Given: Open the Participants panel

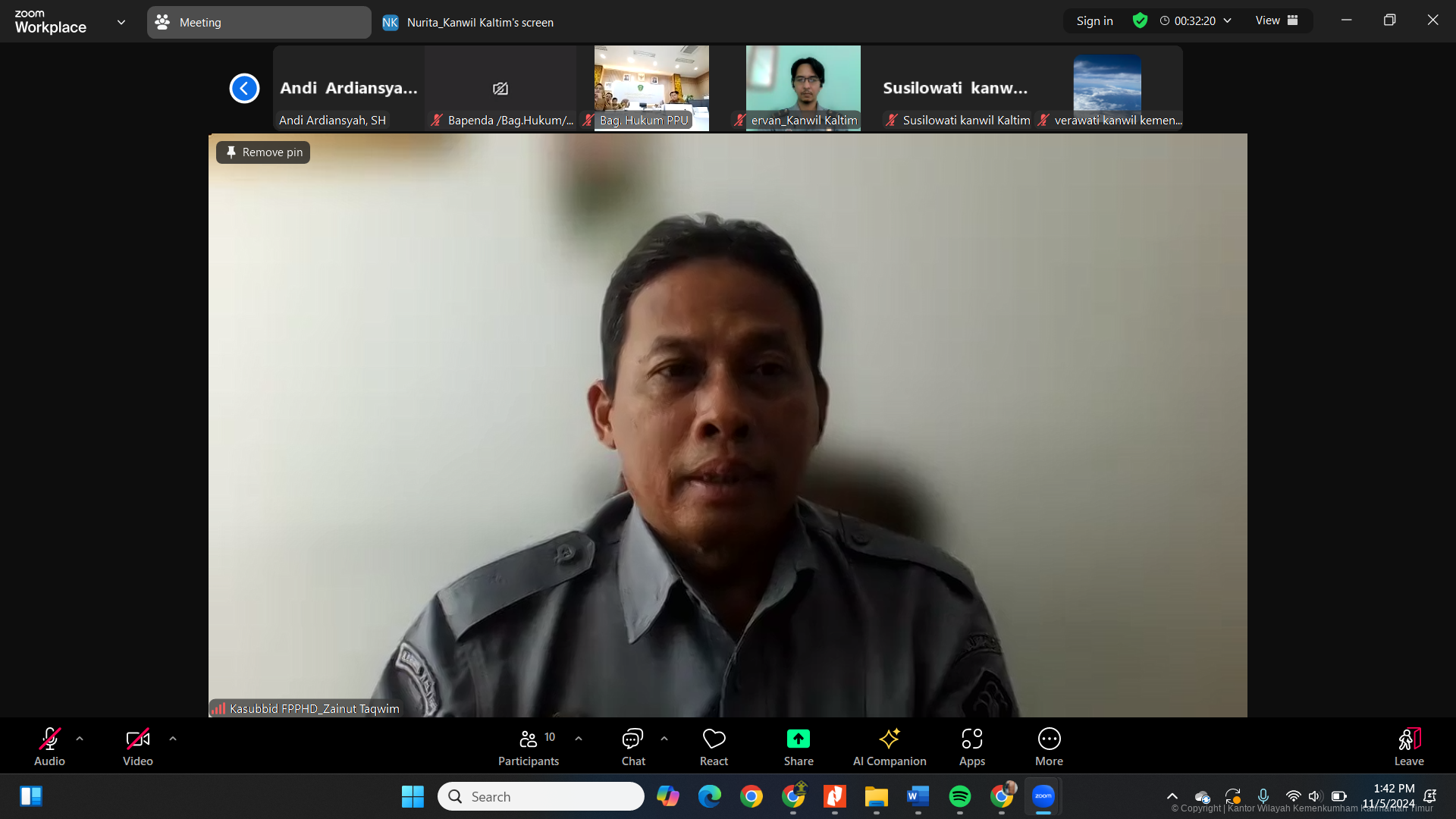Looking at the screenshot, I should [x=529, y=747].
